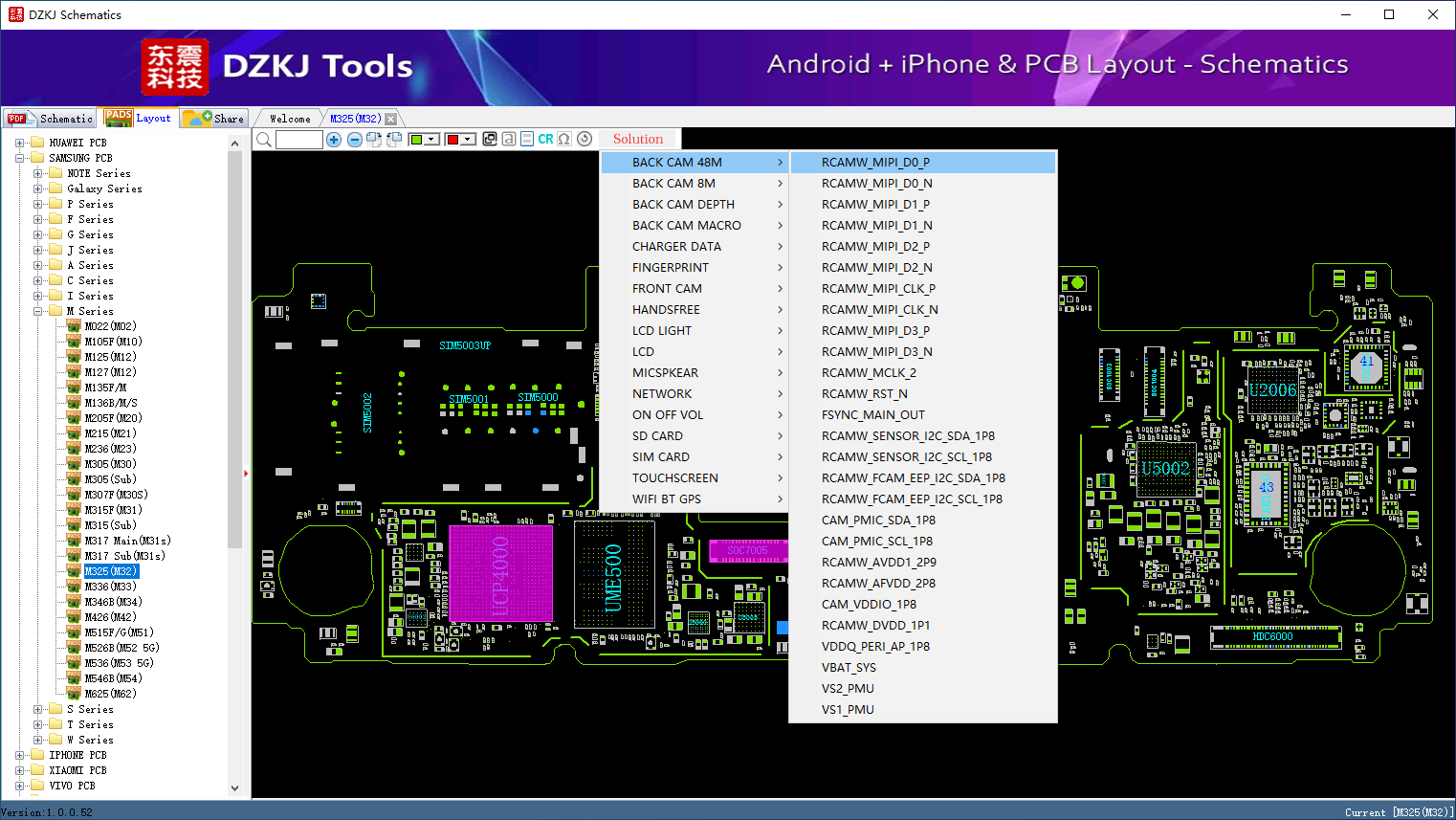Click the Omega symbol toolbar icon
This screenshot has height=820, width=1456.
click(564, 140)
